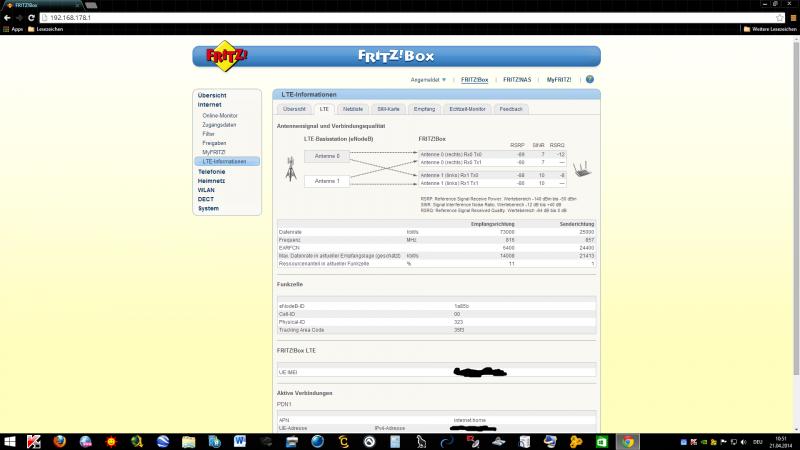The image size is (800, 450).
Task: Click the LTE base station tower image
Action: tap(291, 169)
